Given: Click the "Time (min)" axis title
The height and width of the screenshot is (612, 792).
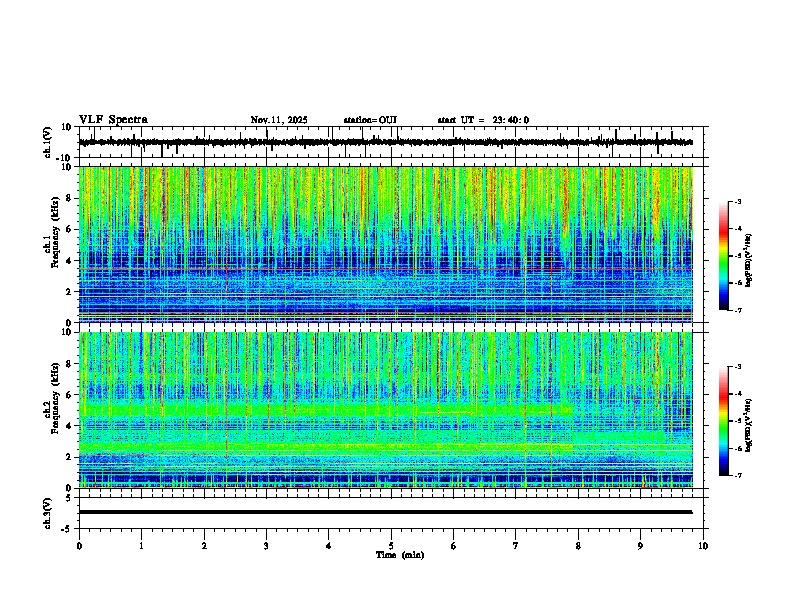Looking at the screenshot, I should coord(400,555).
